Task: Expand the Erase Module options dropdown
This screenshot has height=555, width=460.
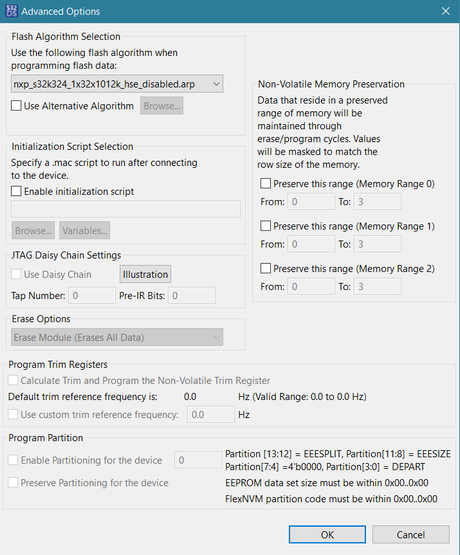Action: (117, 337)
